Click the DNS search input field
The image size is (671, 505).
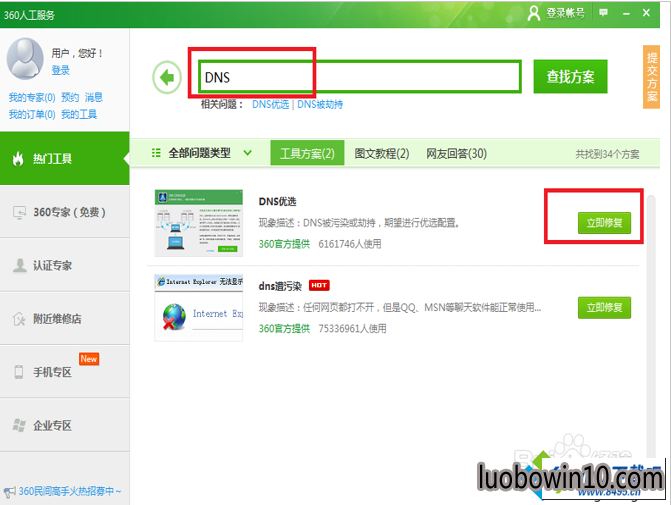[359, 77]
